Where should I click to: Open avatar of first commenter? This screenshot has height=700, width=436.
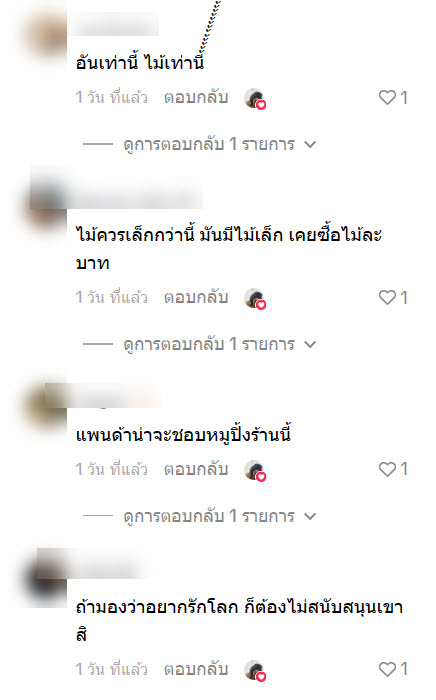coord(46,33)
